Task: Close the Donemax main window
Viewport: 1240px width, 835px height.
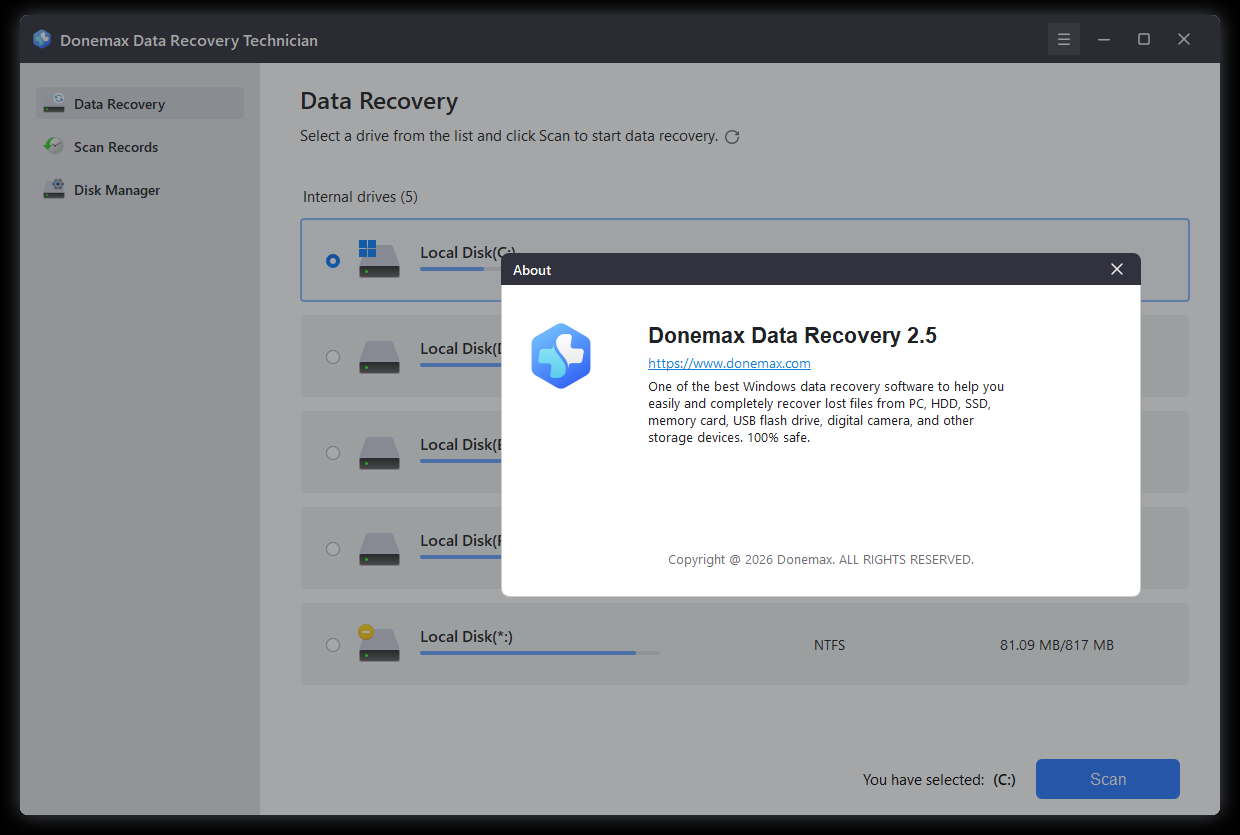Action: click(x=1184, y=39)
